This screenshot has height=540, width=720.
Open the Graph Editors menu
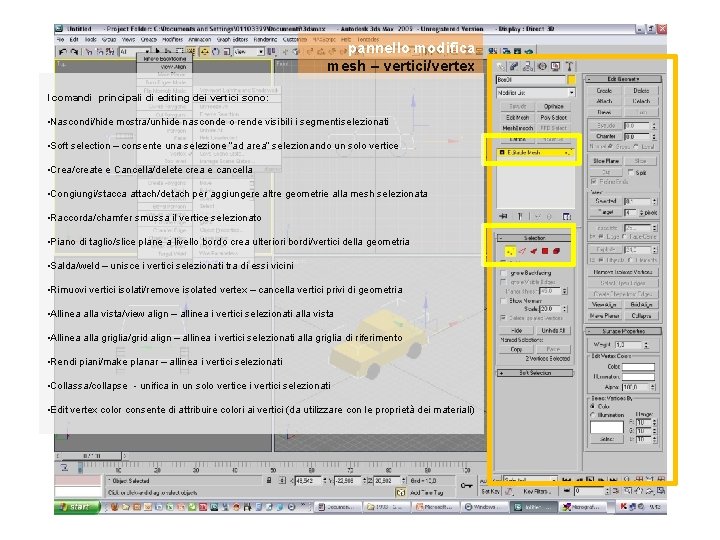[x=232, y=40]
